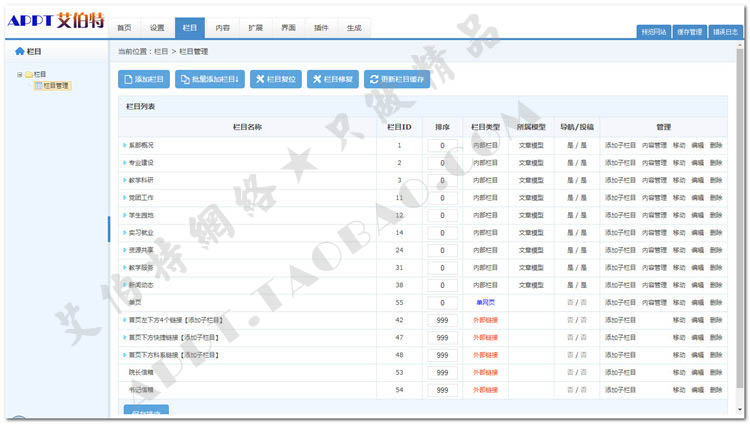Click the 999 sort field for ID 42

(x=442, y=320)
